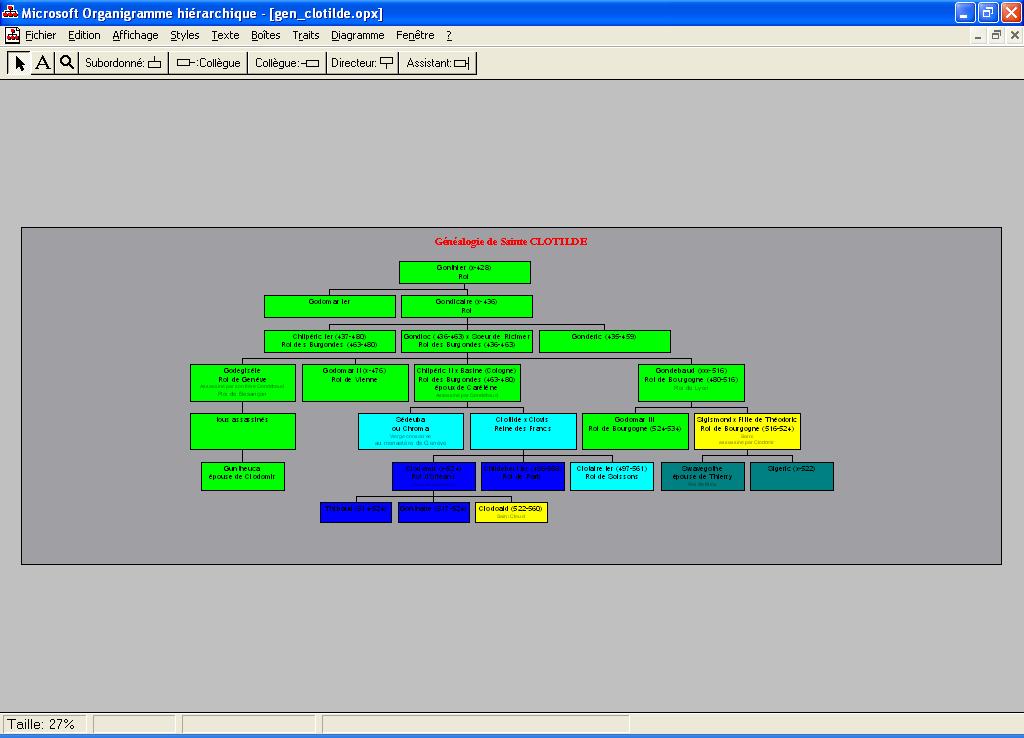
Task: Activate the text tool (A)
Action: [43, 63]
